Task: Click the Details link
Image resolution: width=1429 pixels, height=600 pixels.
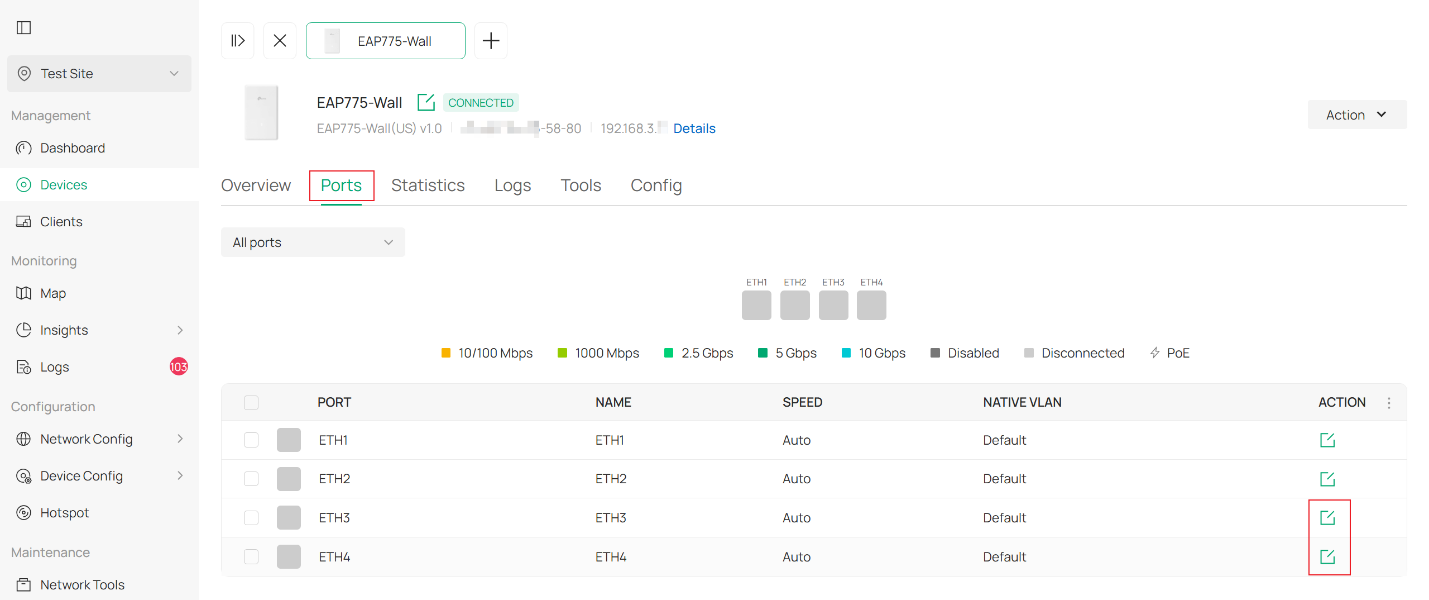Action: click(694, 129)
